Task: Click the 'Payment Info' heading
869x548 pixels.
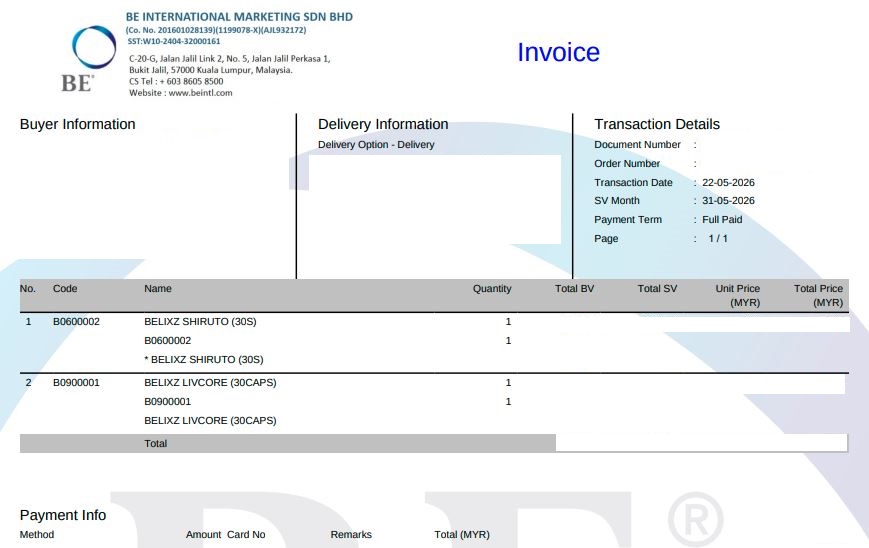Action: coord(63,515)
